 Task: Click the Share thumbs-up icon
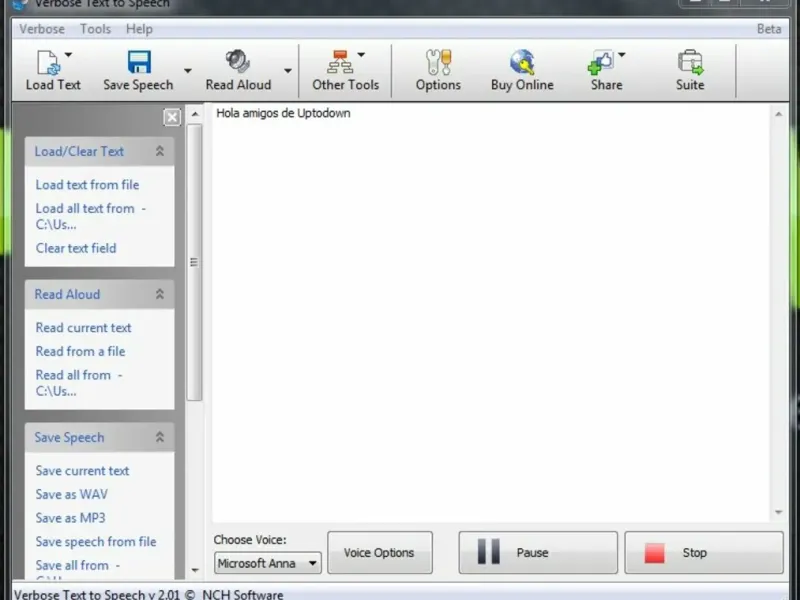[x=601, y=63]
